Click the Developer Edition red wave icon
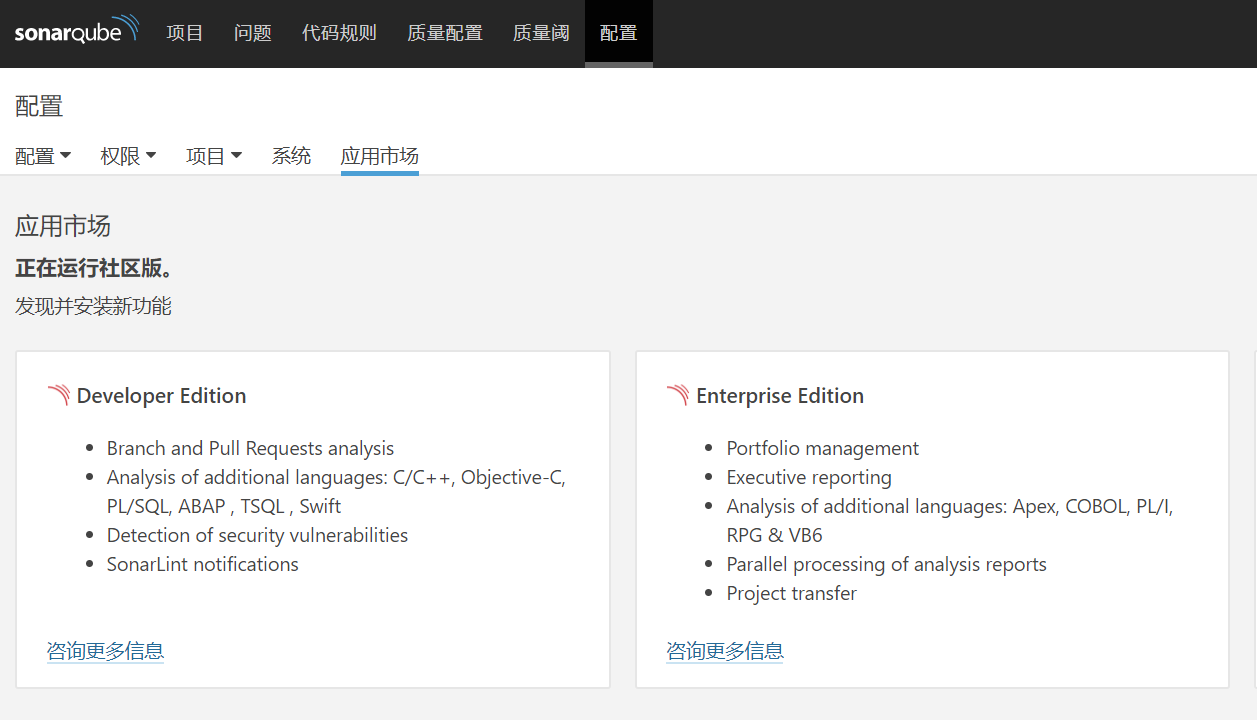This screenshot has height=720, width=1257. click(58, 395)
